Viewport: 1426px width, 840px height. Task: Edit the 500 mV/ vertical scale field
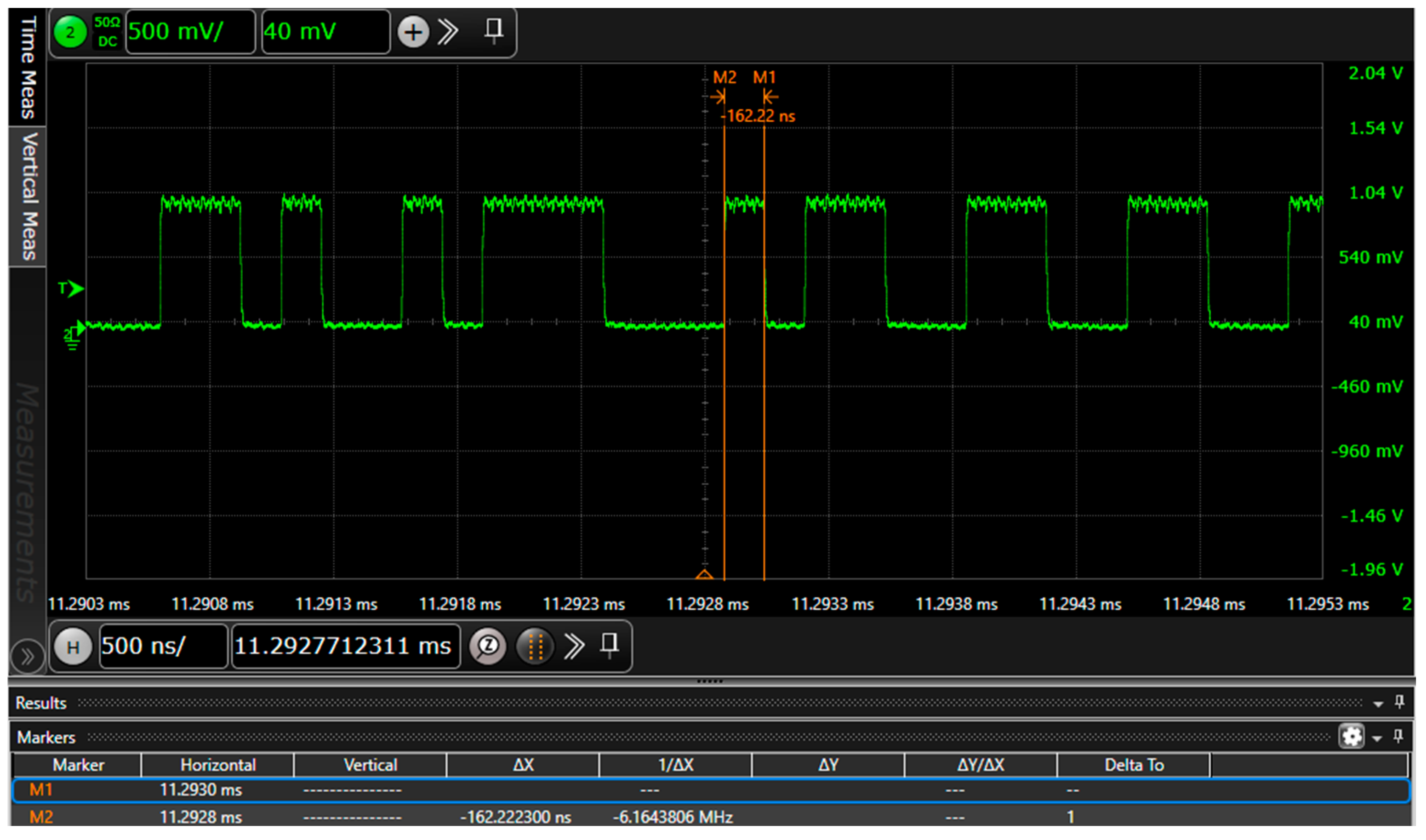point(190,32)
